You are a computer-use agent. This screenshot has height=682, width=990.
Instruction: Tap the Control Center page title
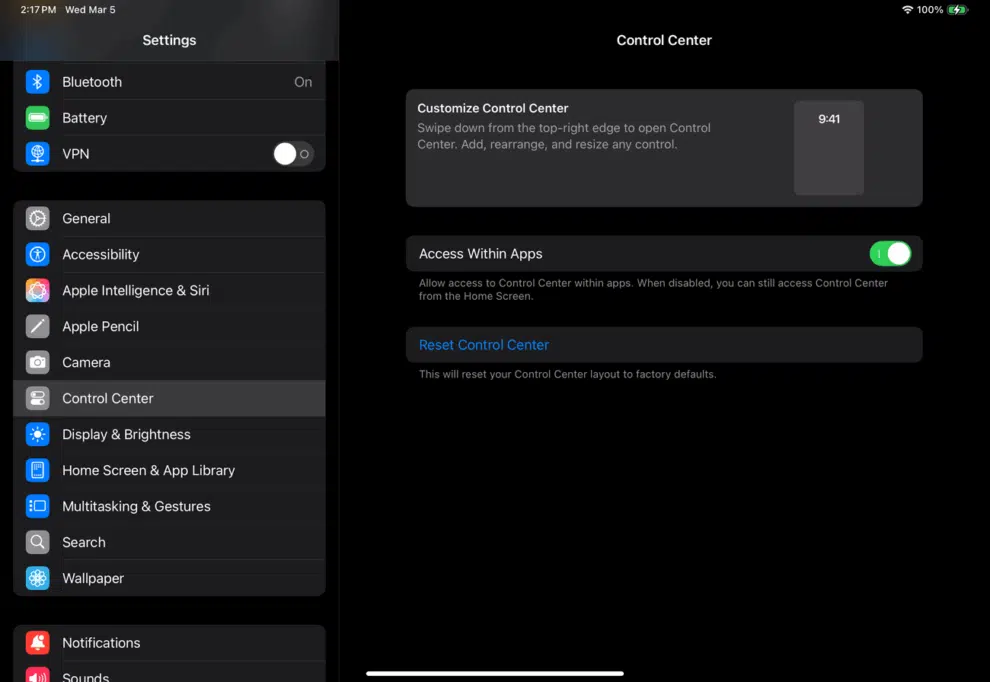(x=664, y=40)
